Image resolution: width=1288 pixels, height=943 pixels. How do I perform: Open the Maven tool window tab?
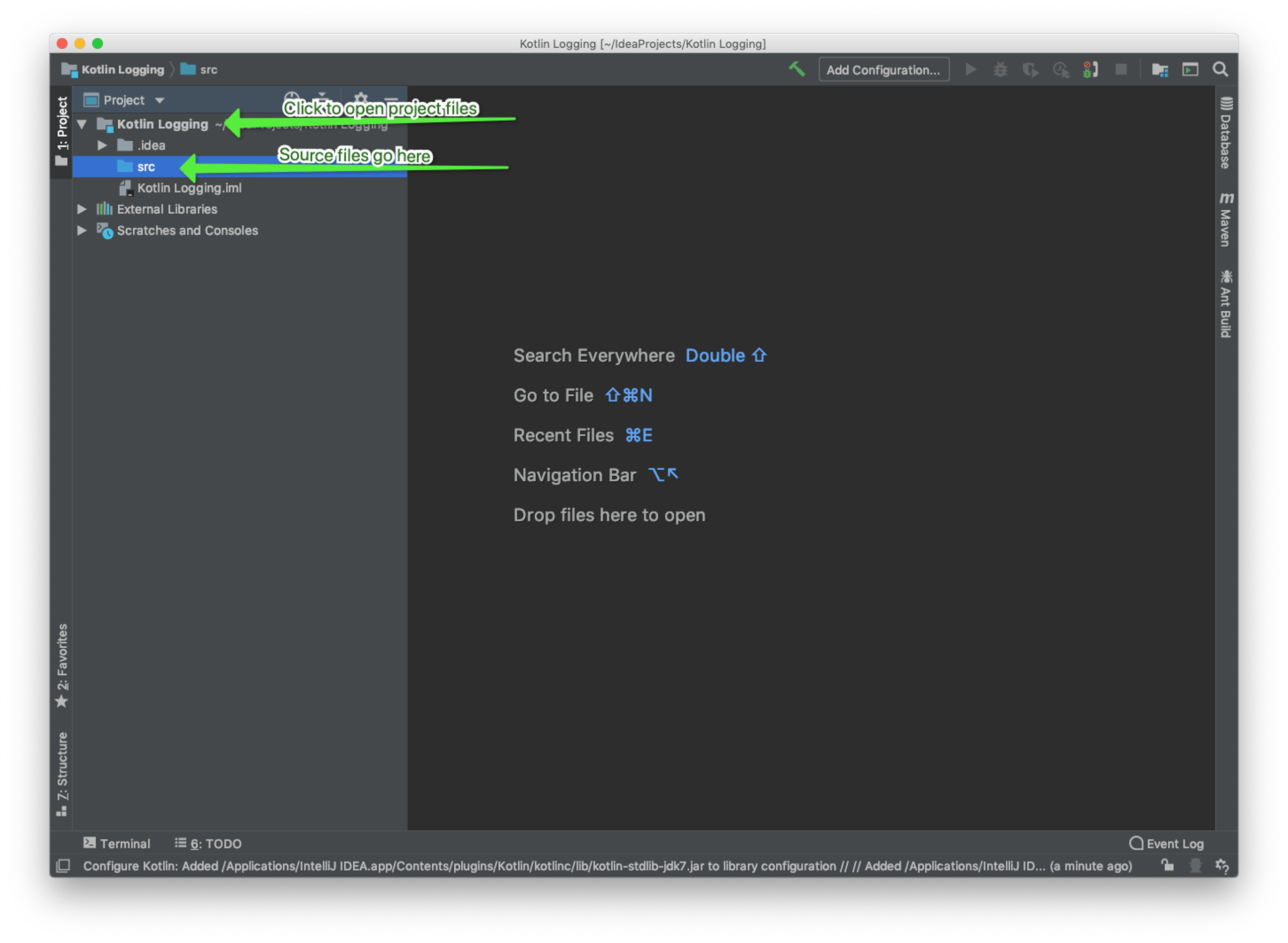1225,220
